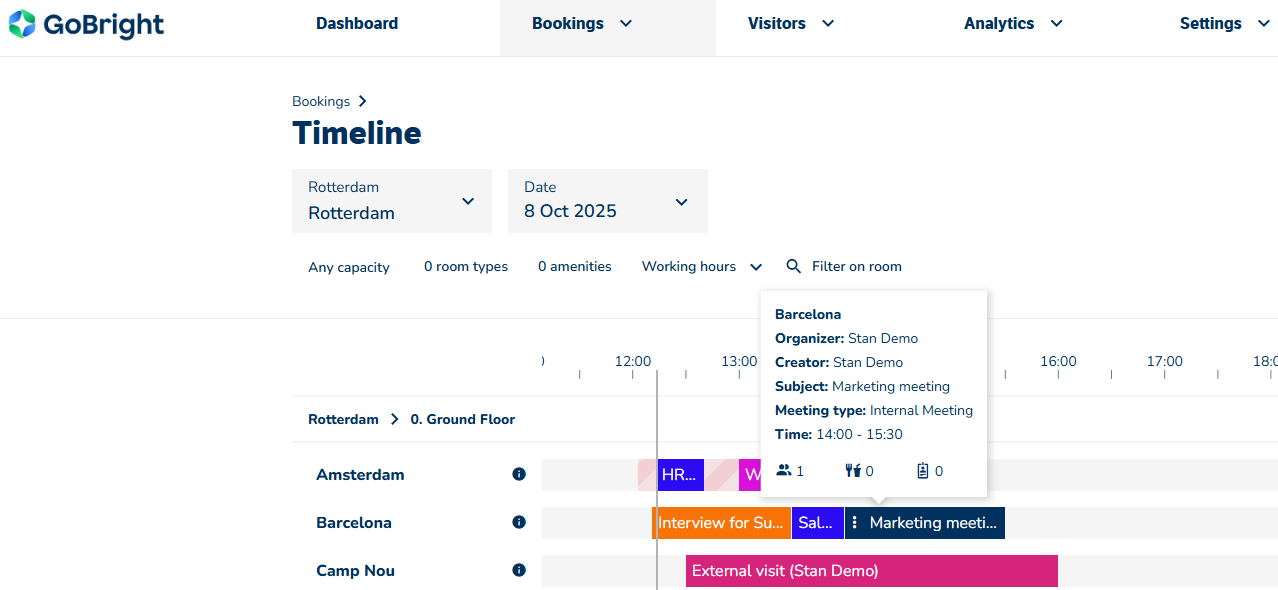Viewport: 1278px width, 590px height.
Task: Click the Bookings breadcrumb link
Action: (321, 101)
